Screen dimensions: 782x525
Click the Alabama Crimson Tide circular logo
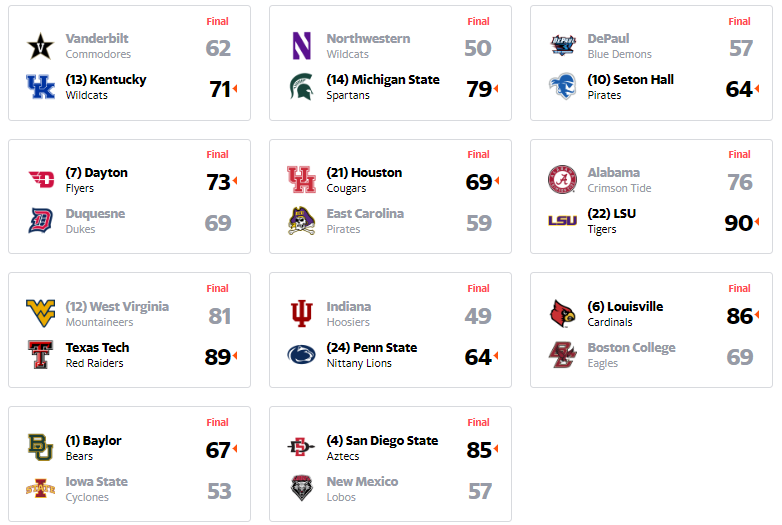click(x=563, y=179)
